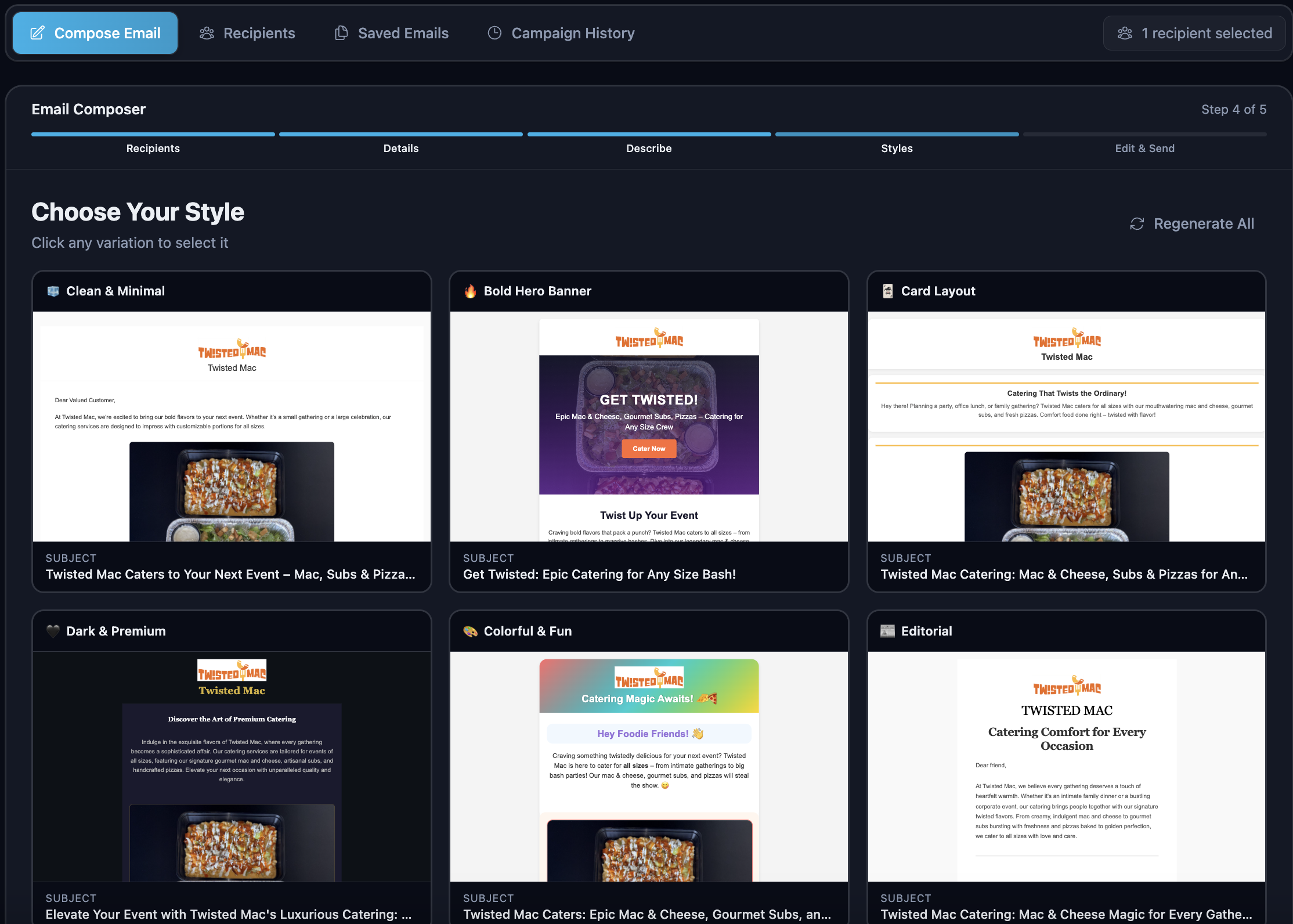Click the fire icon next to Bold Hero Banner

(470, 291)
